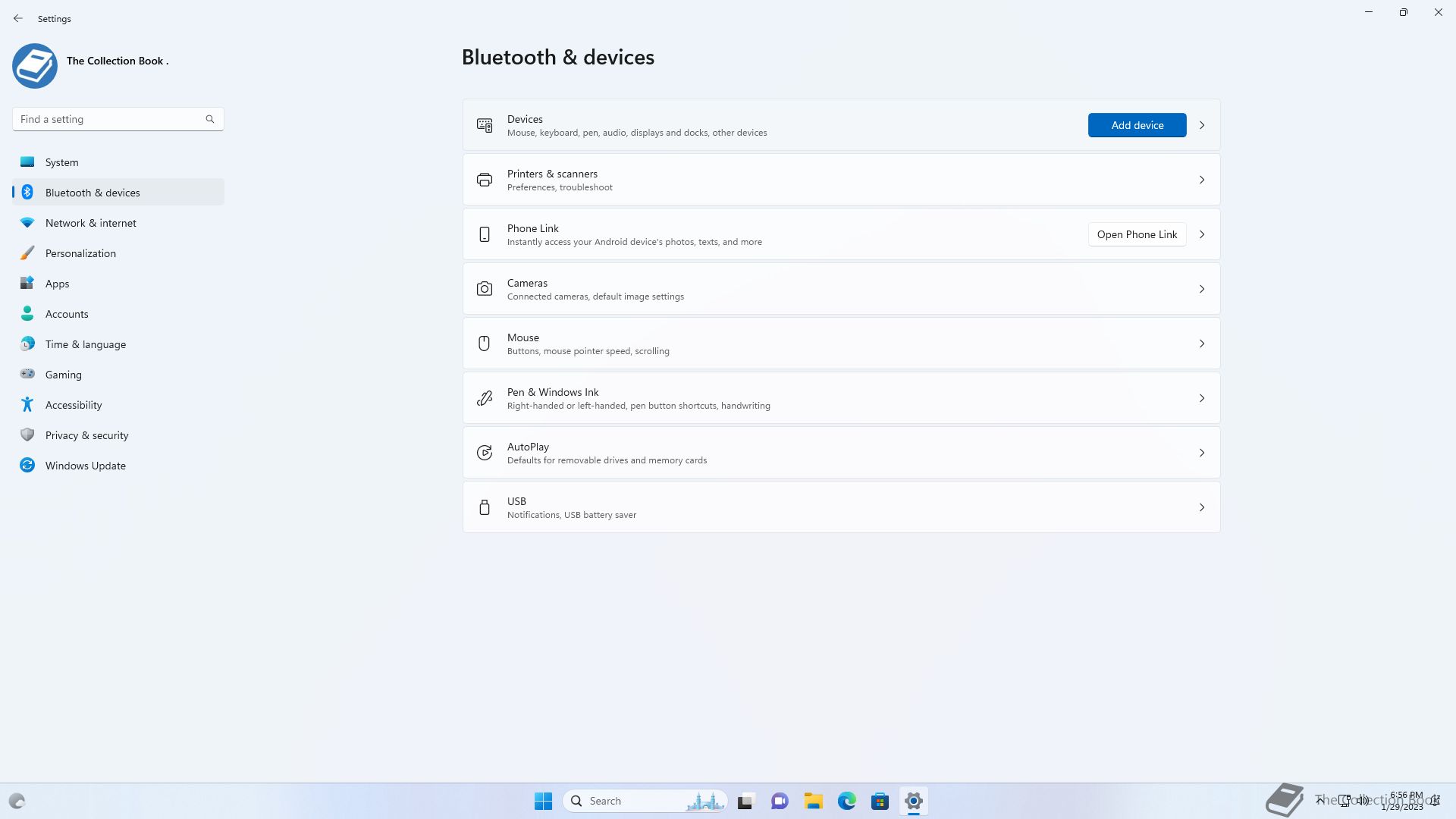Open Time & language settings
Viewport: 1456px width, 819px height.
click(x=118, y=344)
